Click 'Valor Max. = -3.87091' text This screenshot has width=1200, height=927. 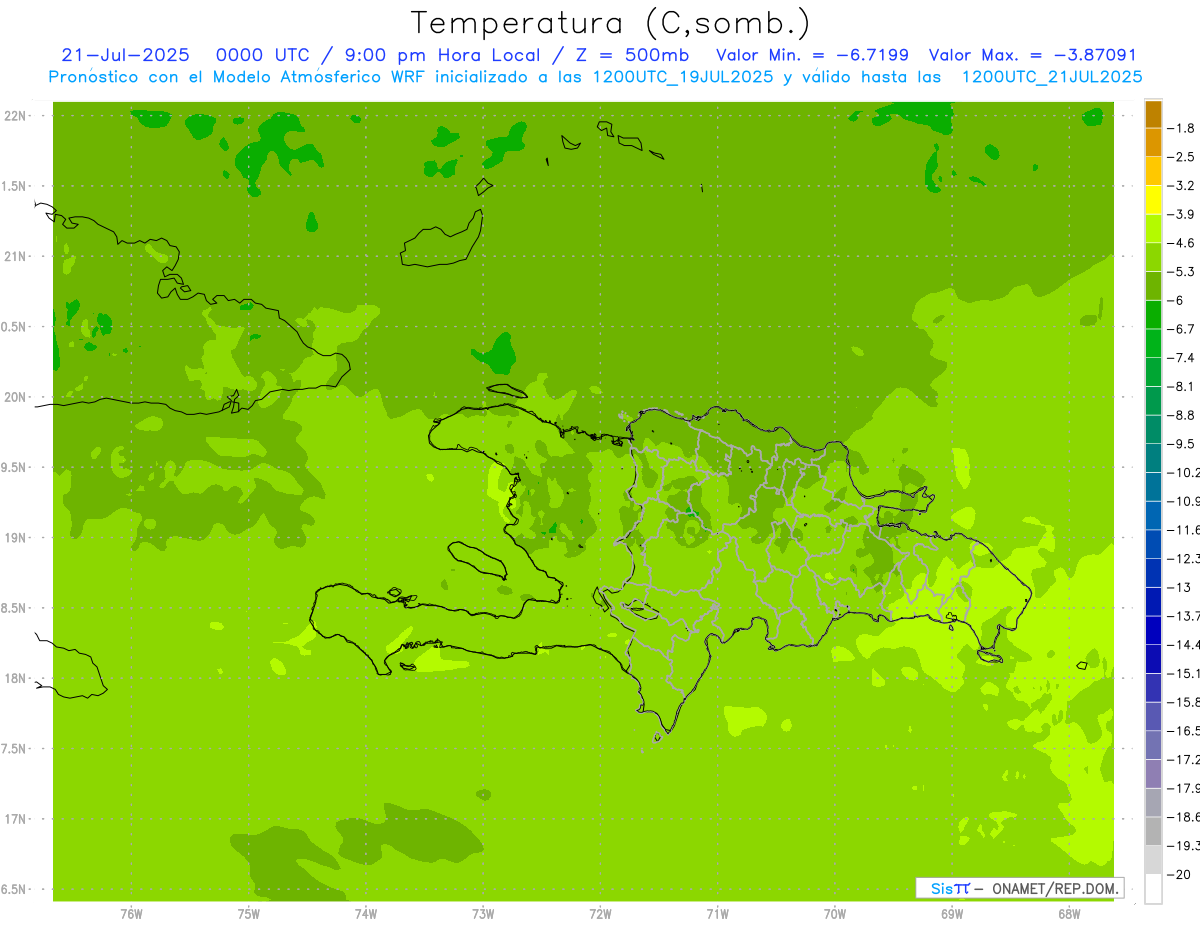(1032, 55)
